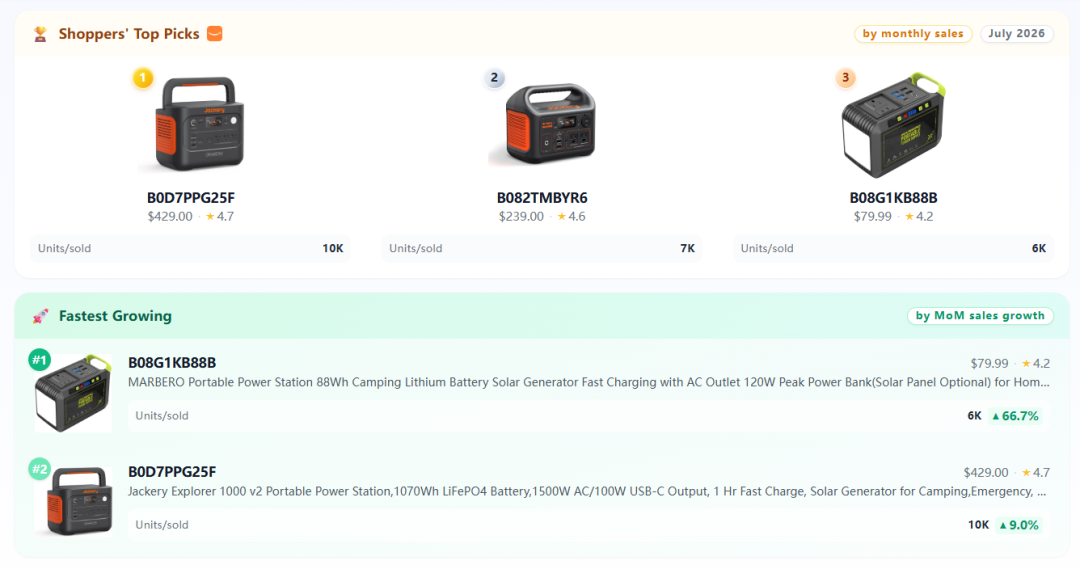
Task: Click the #2 badge on Jackery row
Action: pyautogui.click(x=39, y=469)
